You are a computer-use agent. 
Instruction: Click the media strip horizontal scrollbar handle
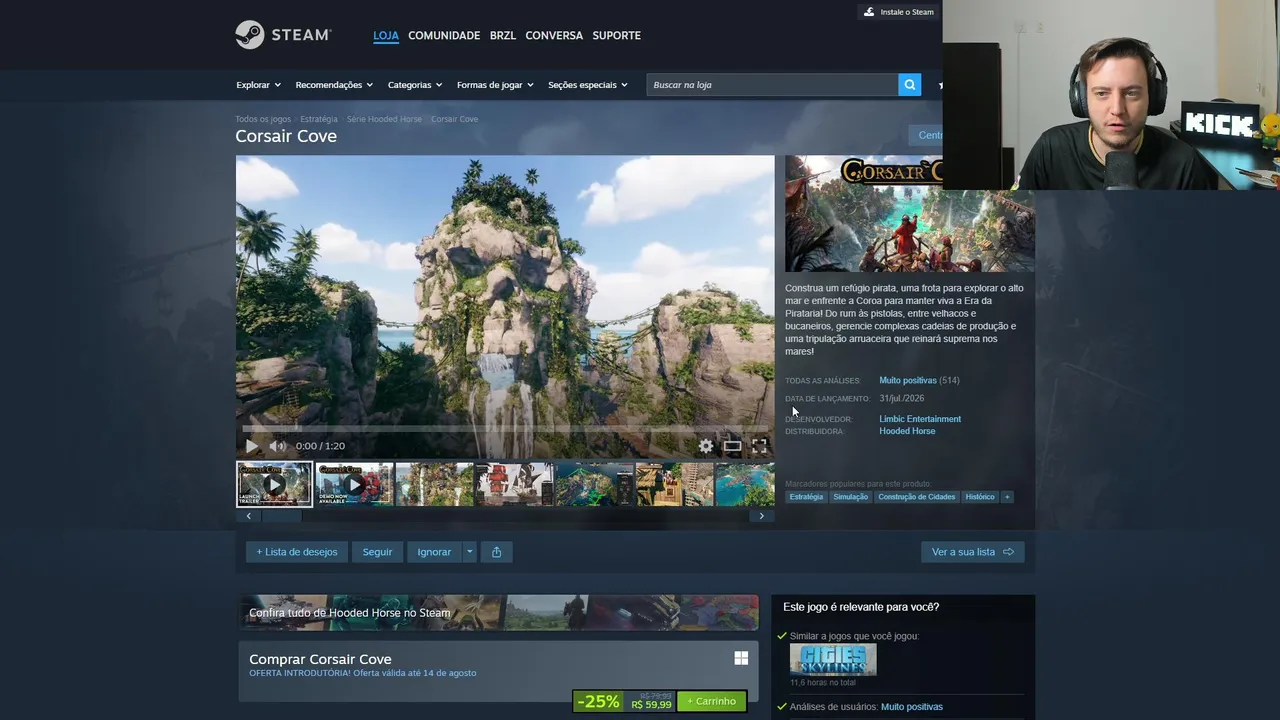point(281,516)
